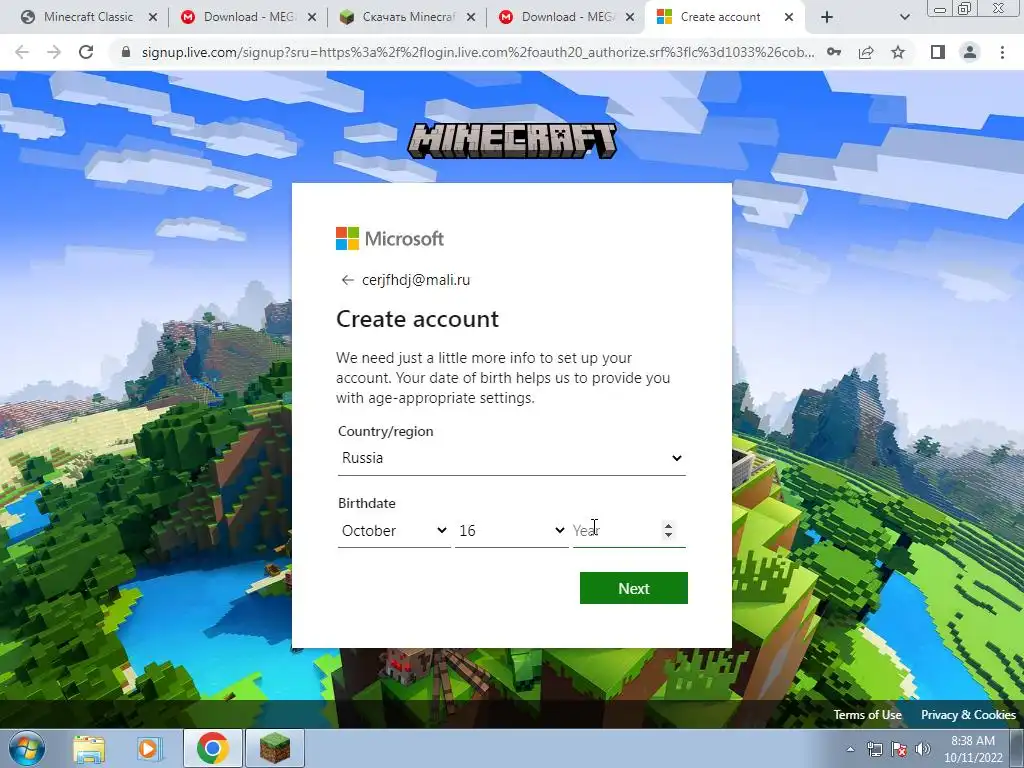Toggle the Chrome side panel icon
The image size is (1024, 768).
[x=938, y=52]
